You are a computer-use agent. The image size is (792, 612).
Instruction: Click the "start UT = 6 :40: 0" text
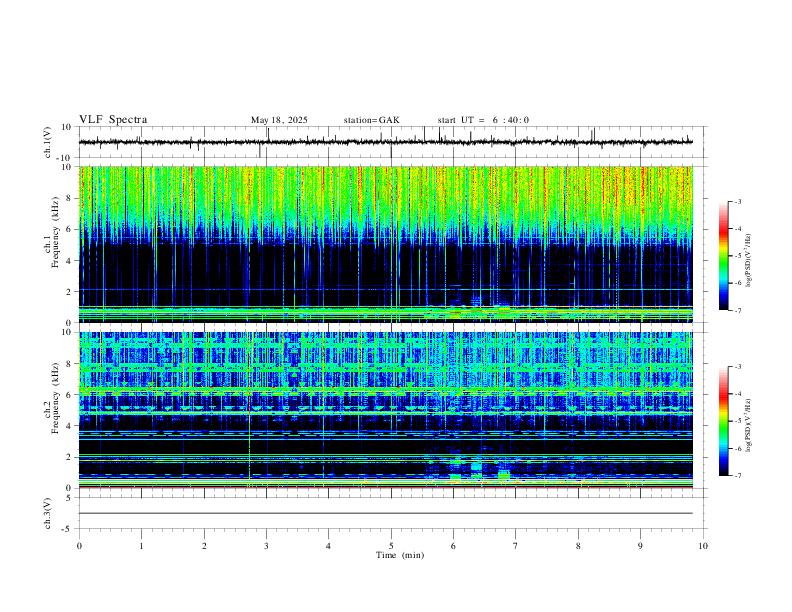pyautogui.click(x=483, y=120)
